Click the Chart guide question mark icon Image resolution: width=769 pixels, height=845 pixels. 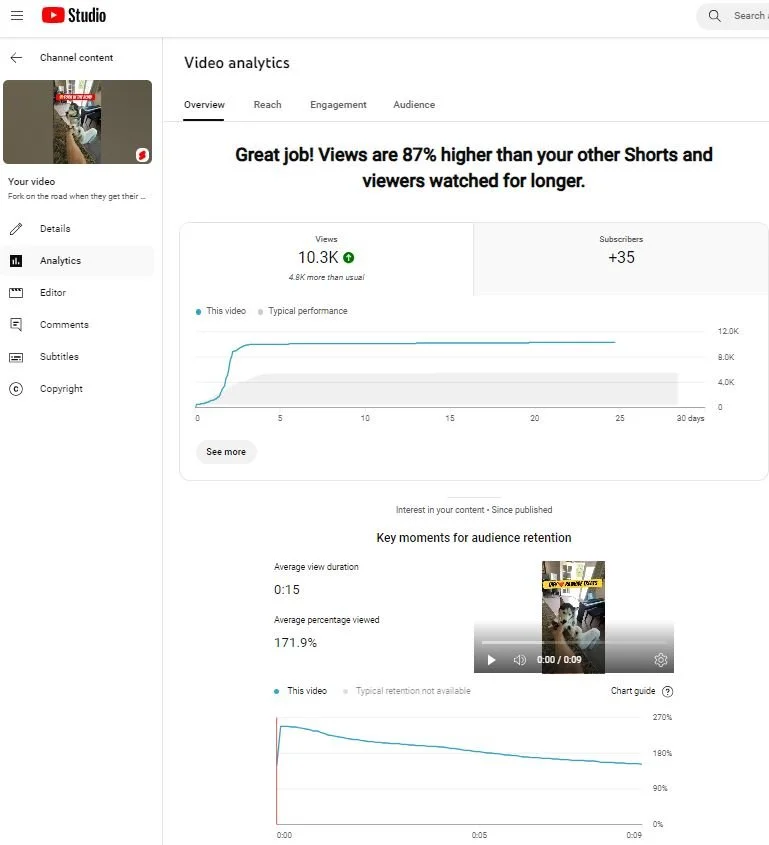tap(667, 691)
